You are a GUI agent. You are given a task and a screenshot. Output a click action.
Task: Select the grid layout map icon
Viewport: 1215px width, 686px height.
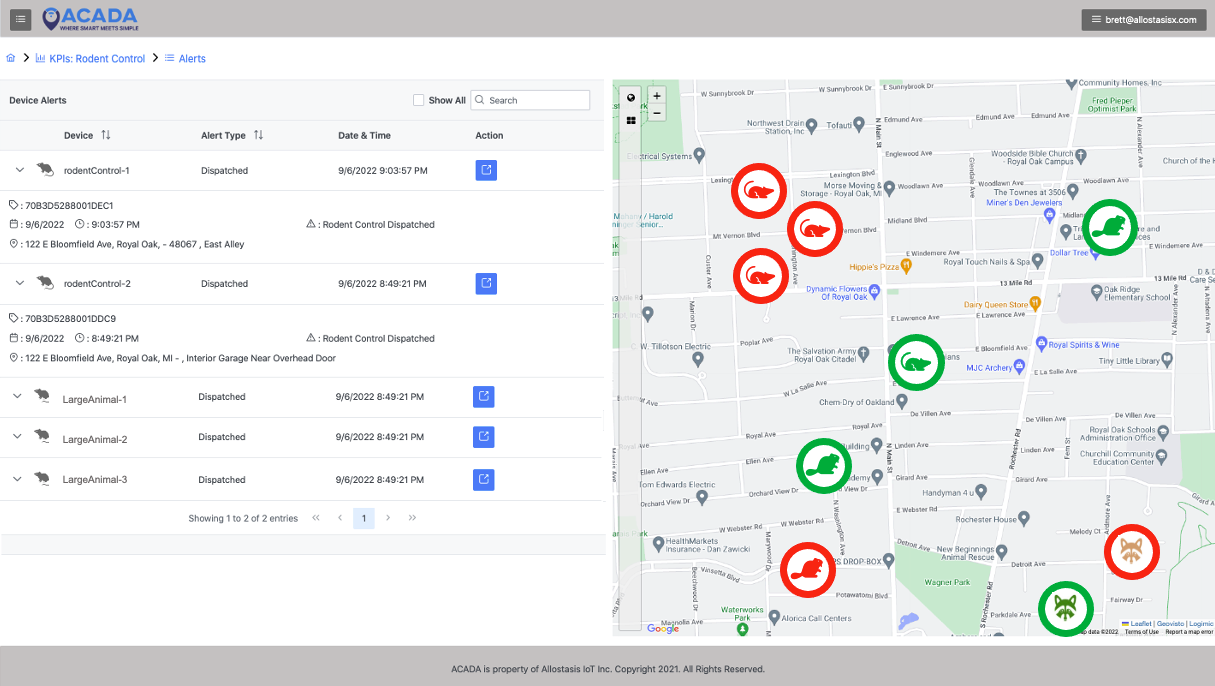pos(631,120)
